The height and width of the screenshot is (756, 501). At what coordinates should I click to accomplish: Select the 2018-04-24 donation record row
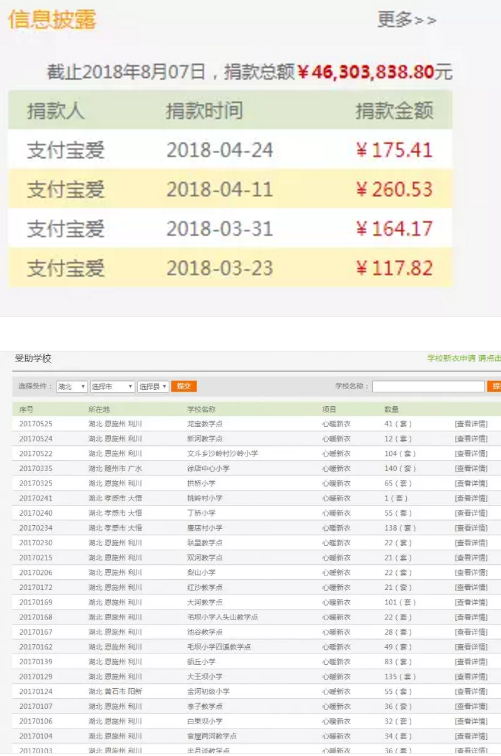230,149
